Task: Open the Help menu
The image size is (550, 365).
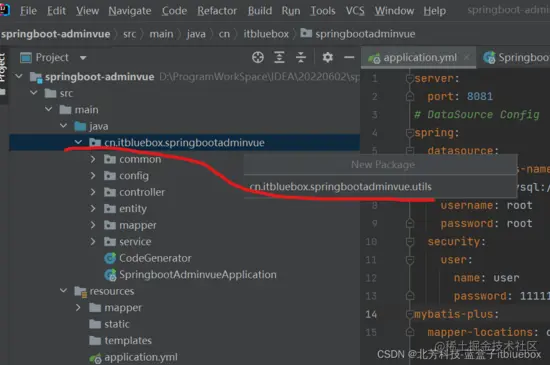Action: click(x=435, y=11)
